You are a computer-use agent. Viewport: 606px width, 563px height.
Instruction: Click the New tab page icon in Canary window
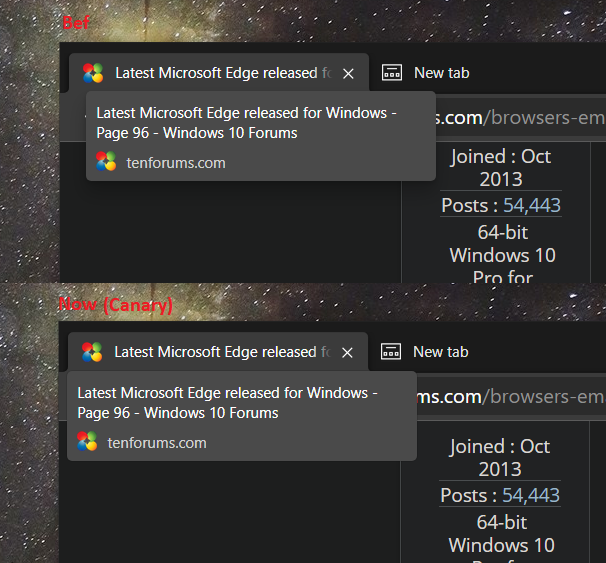(391, 352)
